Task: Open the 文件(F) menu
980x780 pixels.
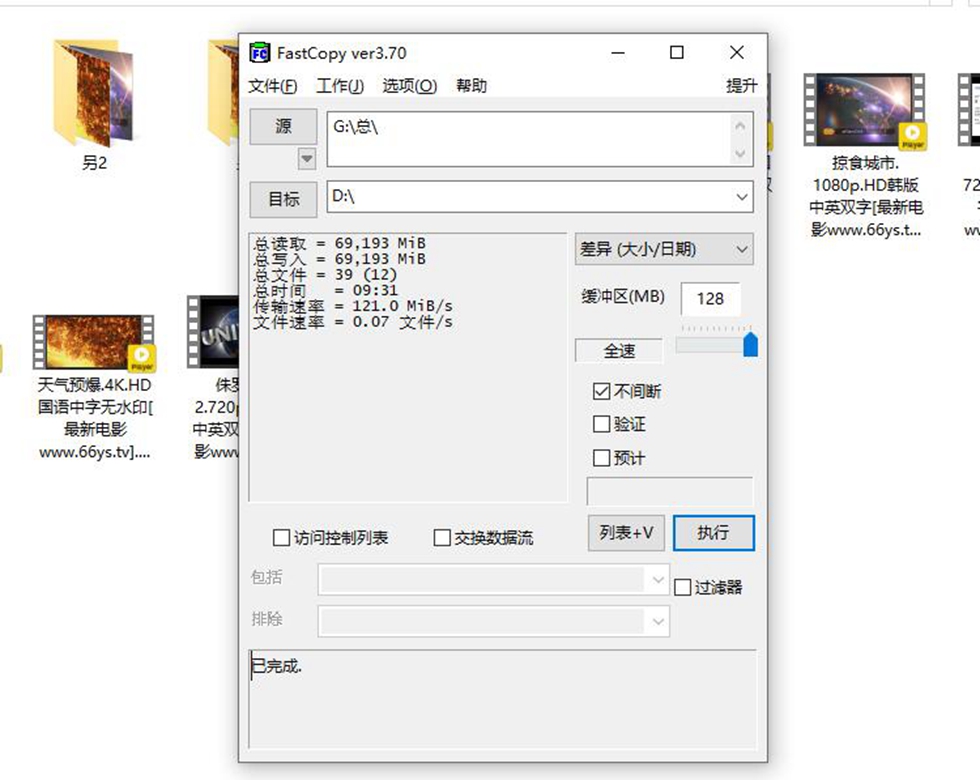Action: (272, 86)
